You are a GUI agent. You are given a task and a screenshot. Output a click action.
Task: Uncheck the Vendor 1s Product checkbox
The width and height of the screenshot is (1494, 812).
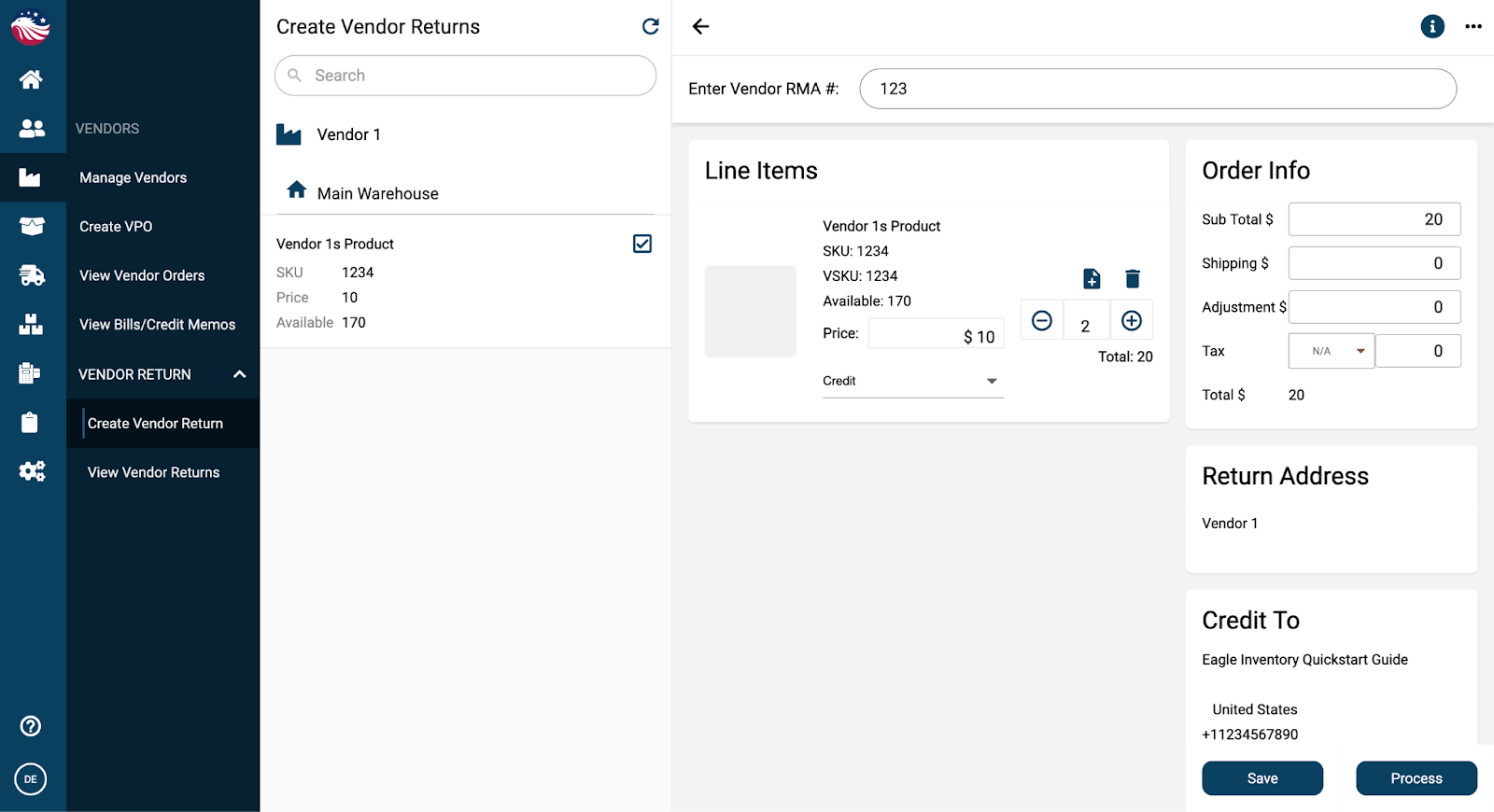coord(642,244)
